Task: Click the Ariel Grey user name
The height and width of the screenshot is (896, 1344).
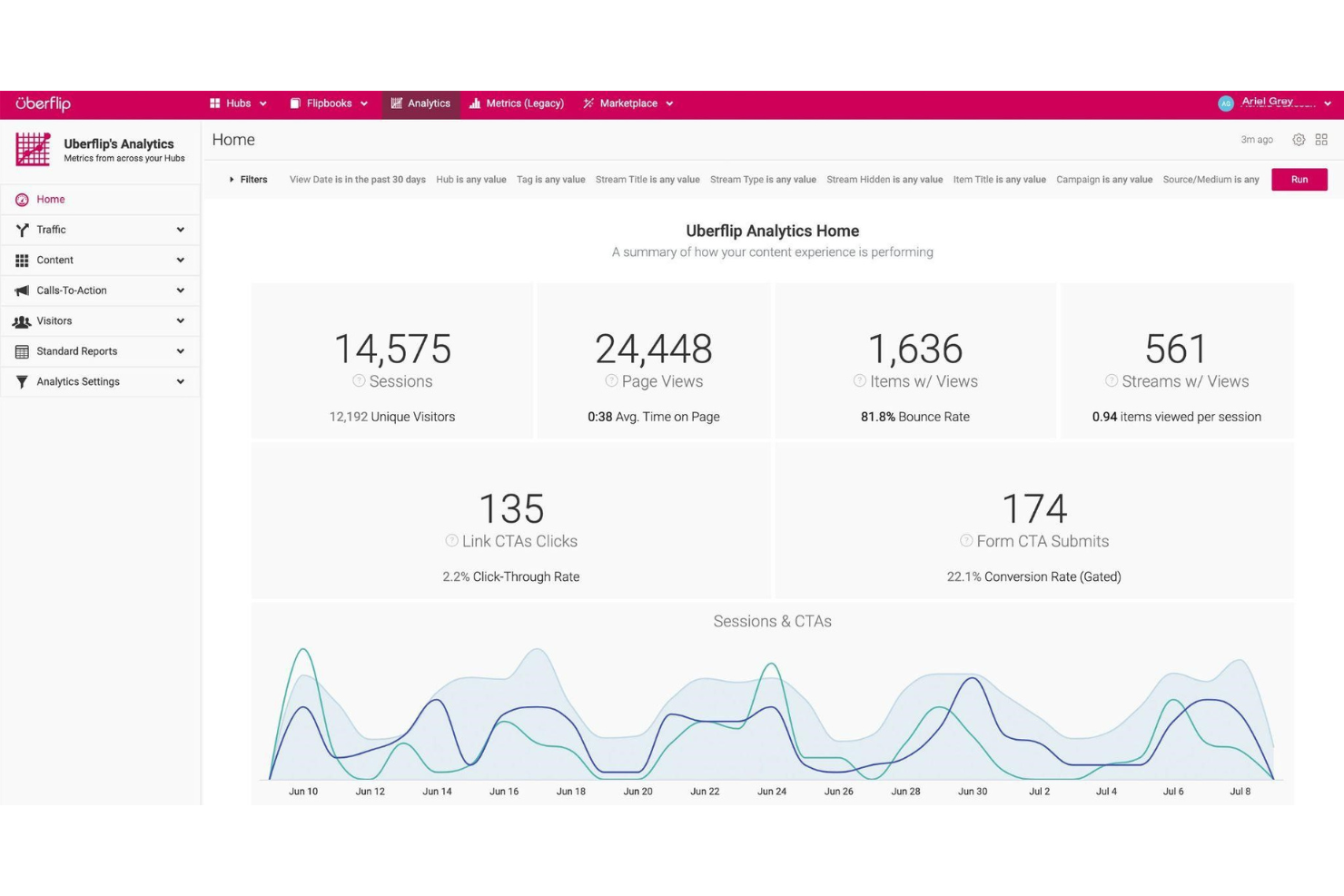Action: [1268, 102]
